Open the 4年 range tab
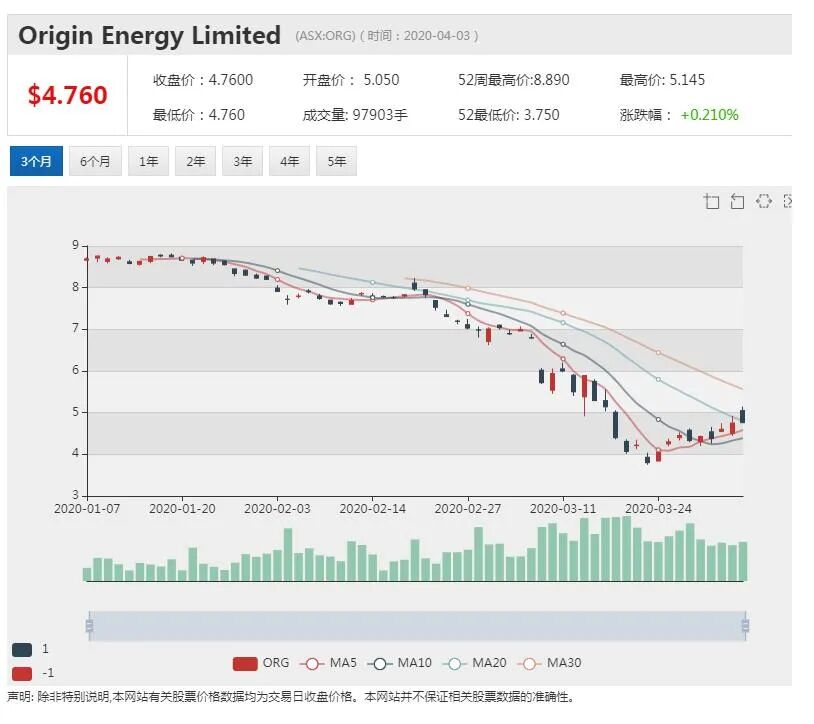Screen dimensions: 814x724 click(x=290, y=161)
